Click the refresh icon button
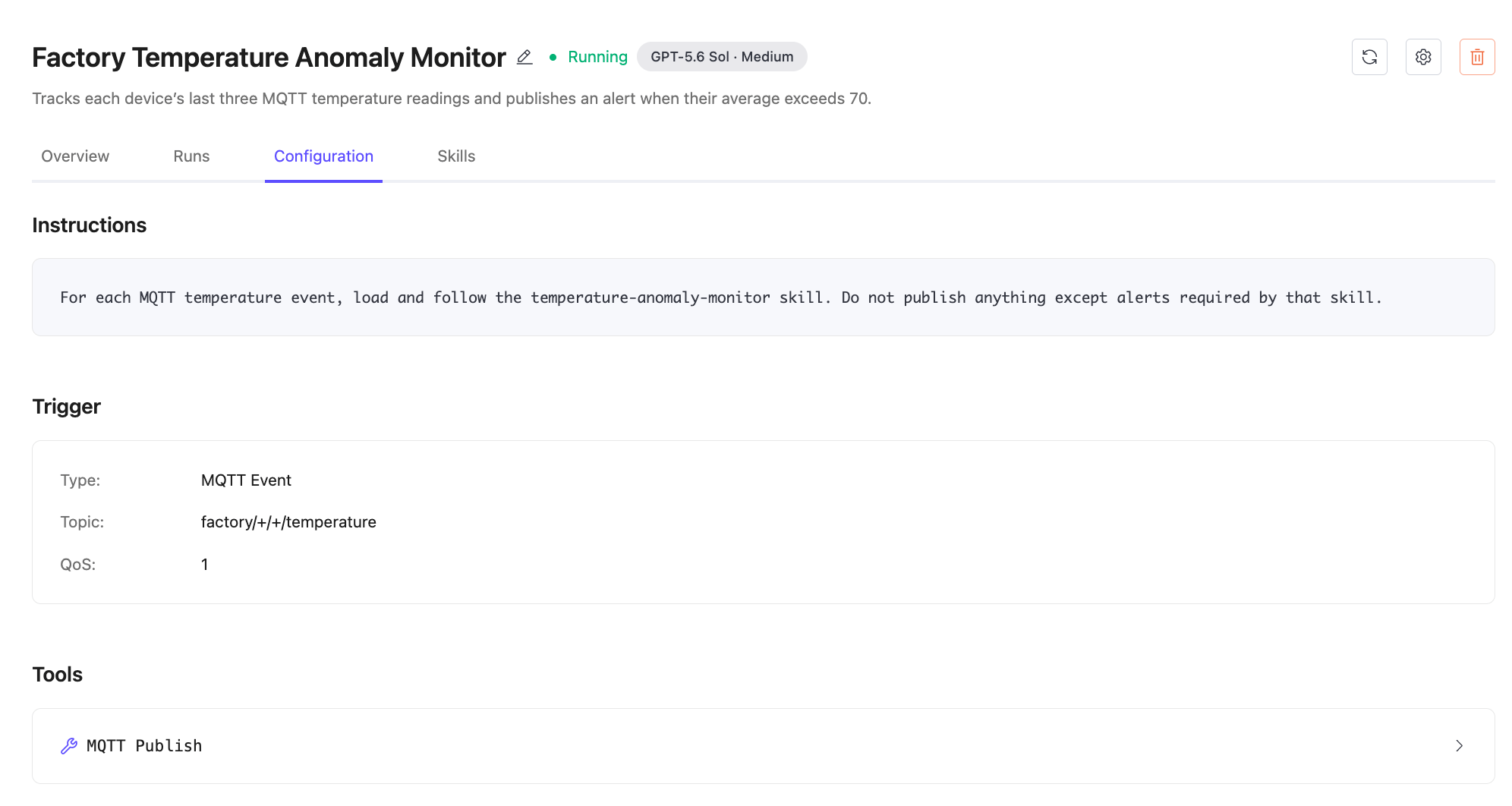Image resolution: width=1512 pixels, height=806 pixels. 1369,57
